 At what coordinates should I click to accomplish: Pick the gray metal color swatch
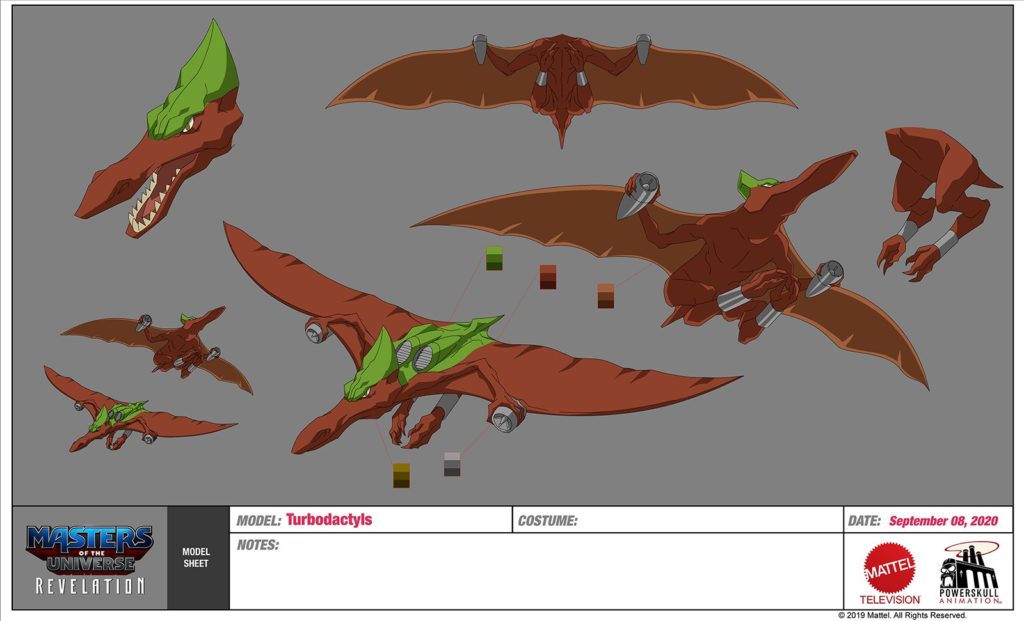[x=452, y=464]
